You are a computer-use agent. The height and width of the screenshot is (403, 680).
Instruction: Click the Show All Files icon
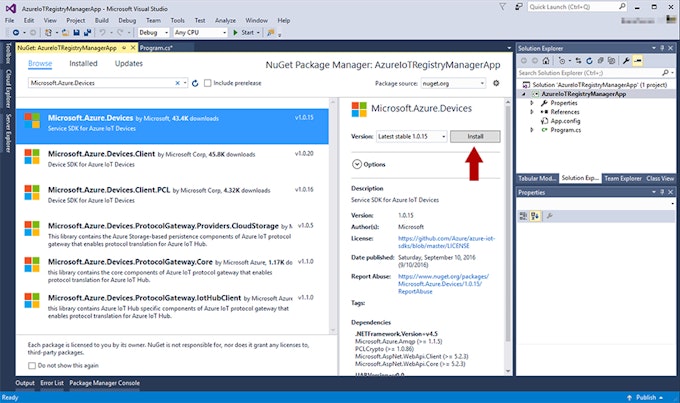point(611,61)
